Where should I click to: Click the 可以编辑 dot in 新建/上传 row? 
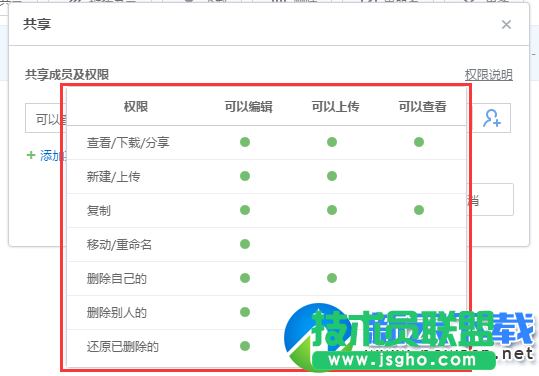tap(245, 176)
